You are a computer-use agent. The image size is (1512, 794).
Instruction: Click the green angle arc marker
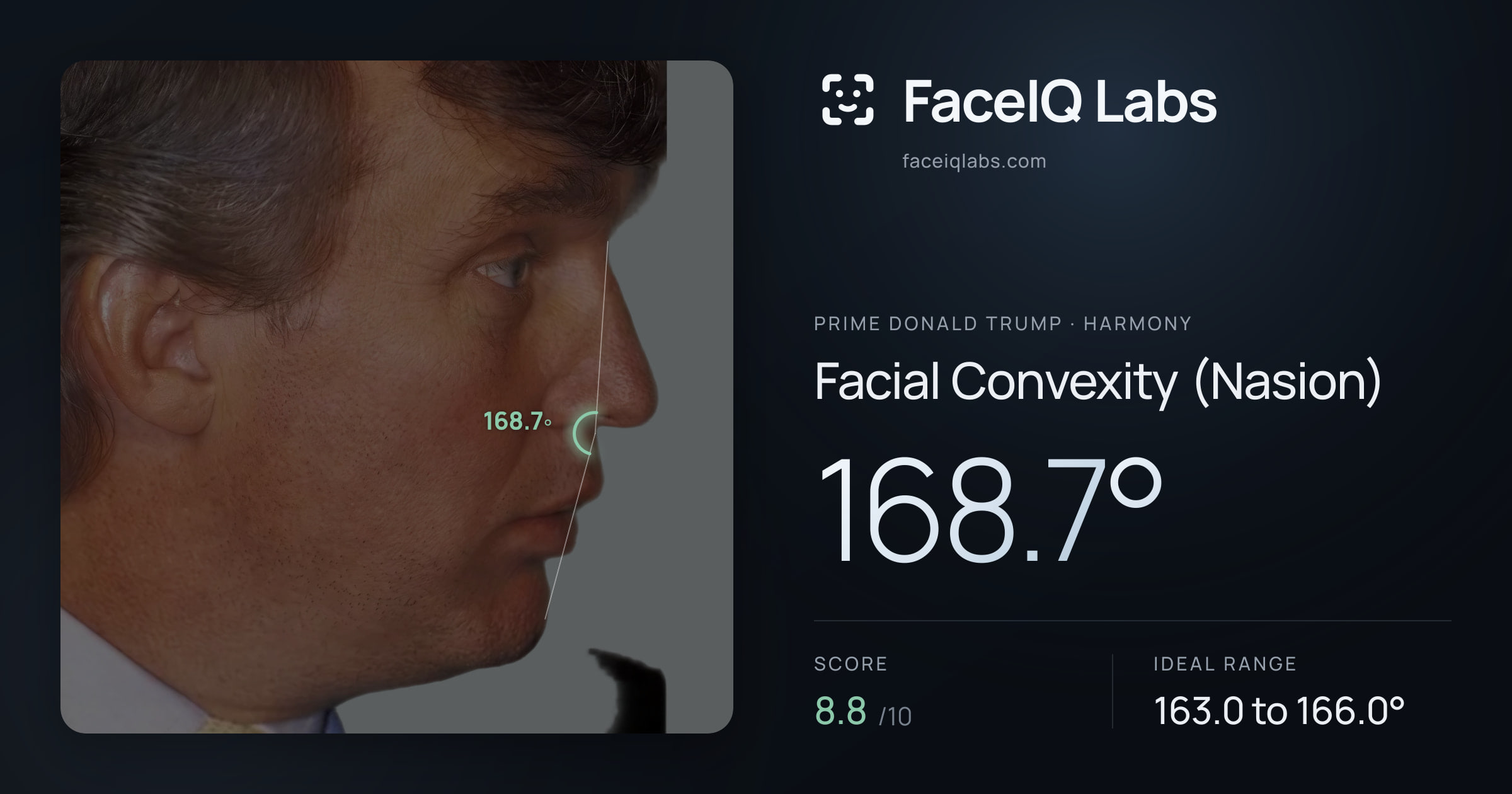(x=585, y=433)
